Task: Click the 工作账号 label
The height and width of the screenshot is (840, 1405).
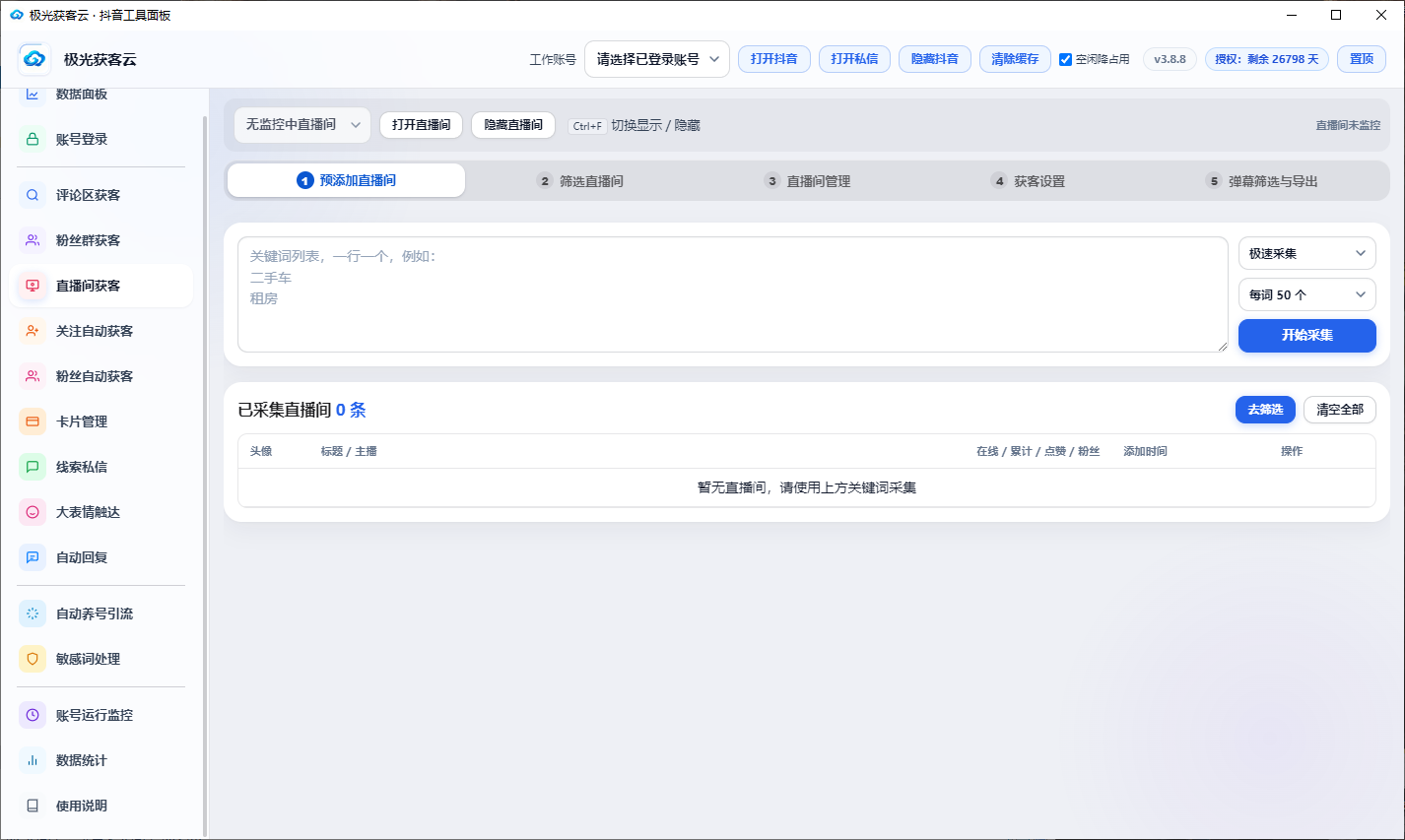Action: pyautogui.click(x=553, y=59)
